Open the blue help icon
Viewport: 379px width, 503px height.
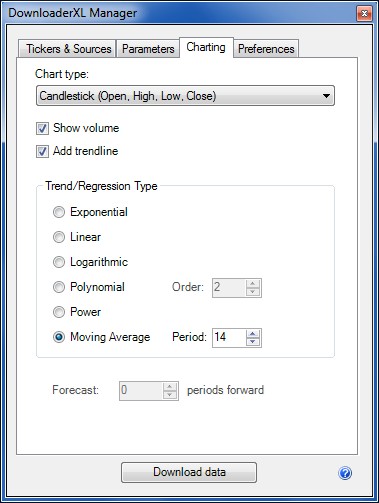click(x=345, y=473)
